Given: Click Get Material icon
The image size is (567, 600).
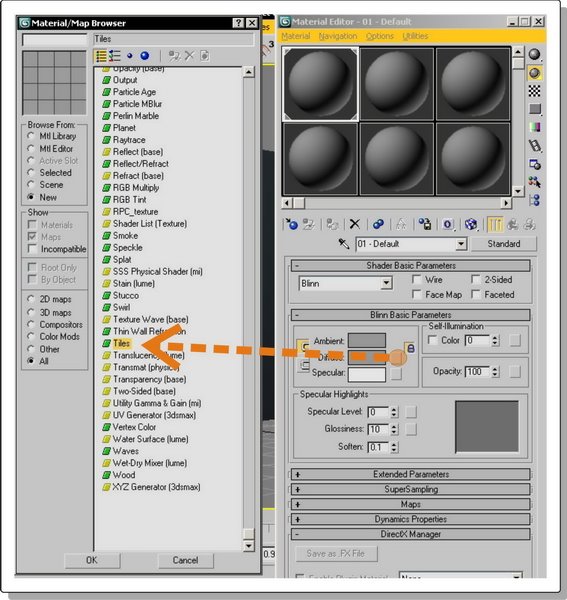Looking at the screenshot, I should pyautogui.click(x=292, y=224).
